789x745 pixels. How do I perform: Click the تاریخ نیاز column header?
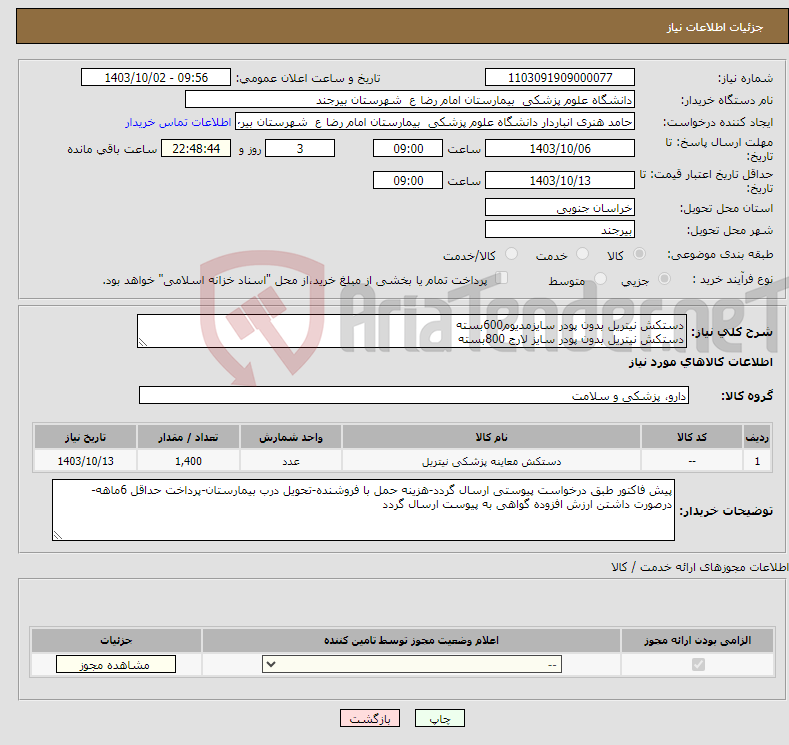click(x=86, y=437)
